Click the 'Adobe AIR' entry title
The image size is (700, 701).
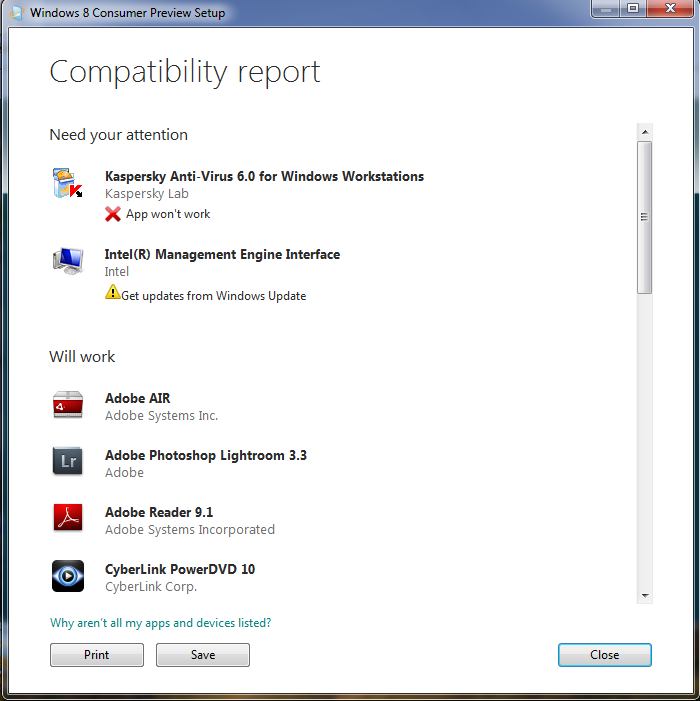click(x=137, y=398)
